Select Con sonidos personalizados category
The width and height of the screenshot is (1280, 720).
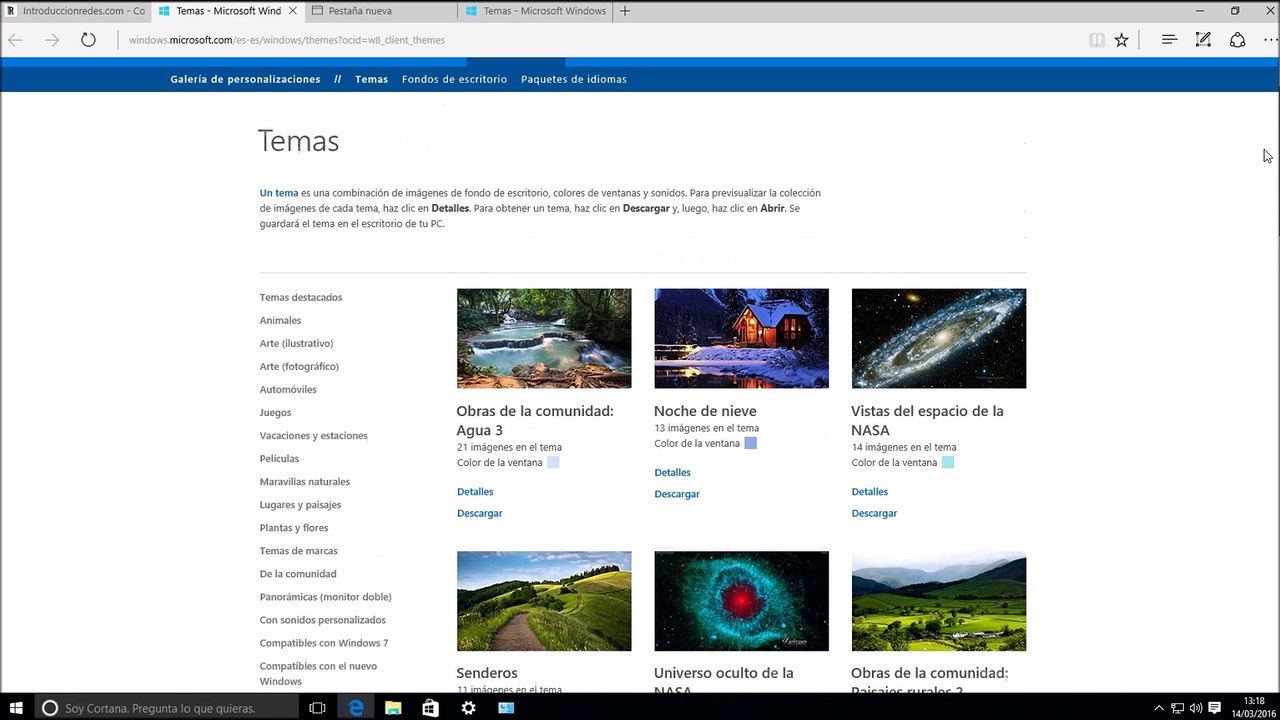(x=323, y=619)
